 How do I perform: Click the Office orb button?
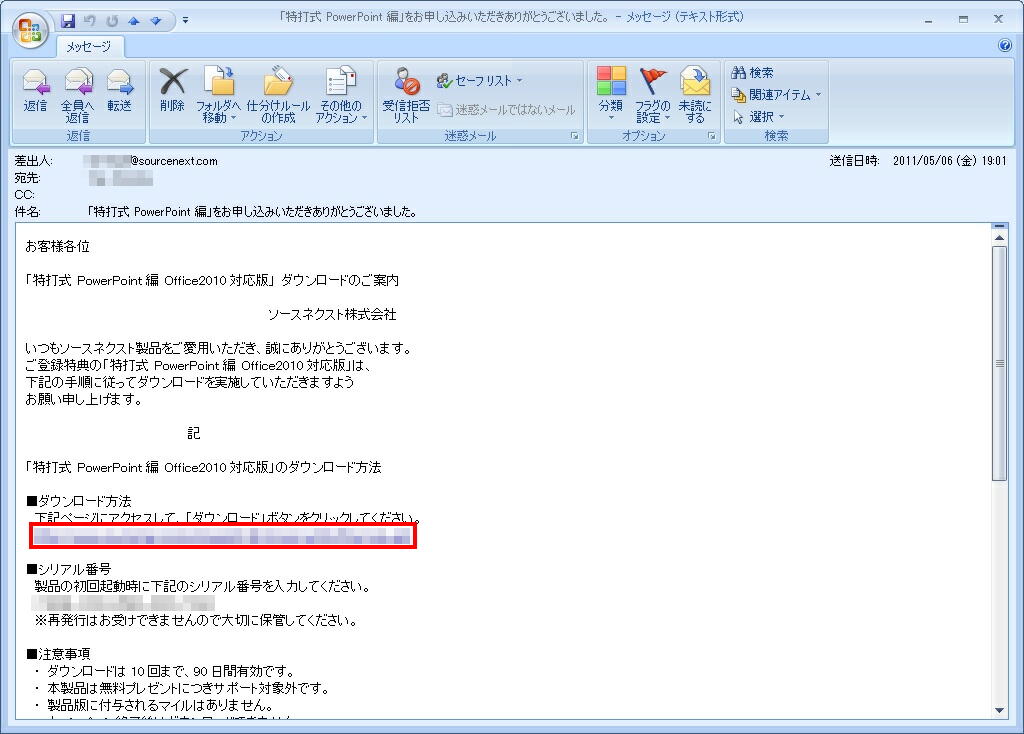[x=30, y=29]
